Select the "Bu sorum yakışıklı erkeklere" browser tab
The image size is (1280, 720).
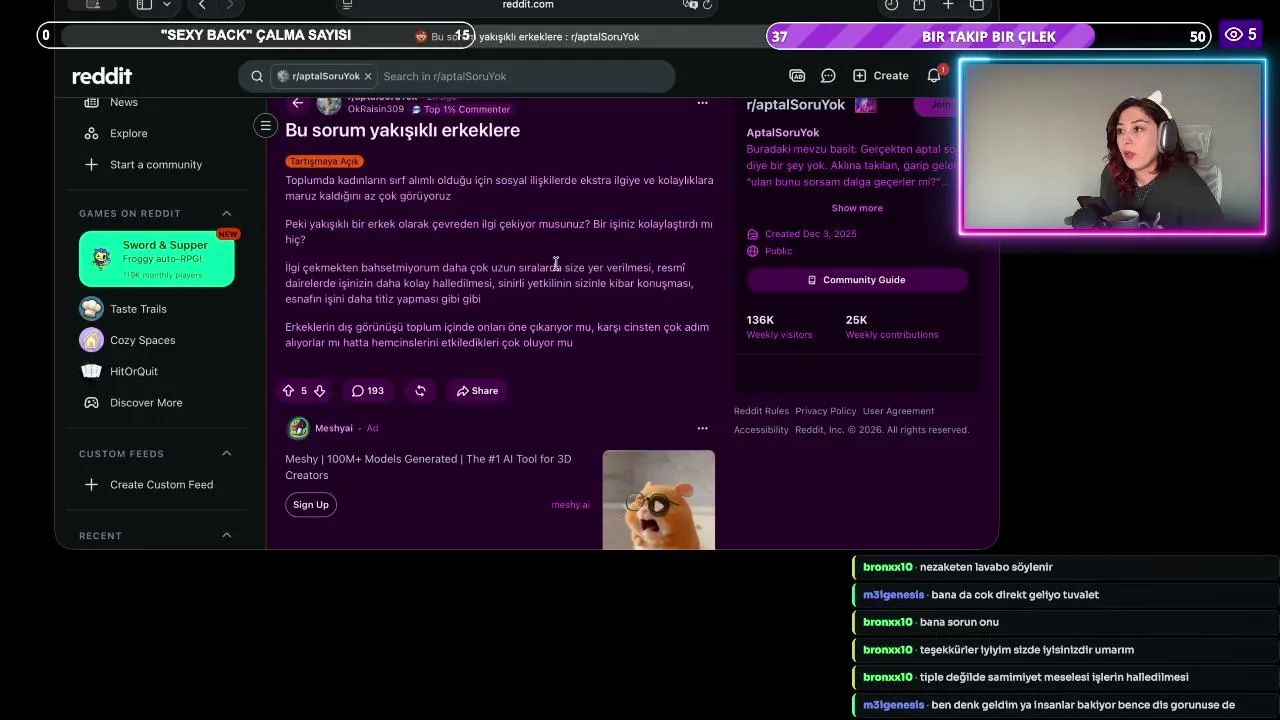point(527,37)
